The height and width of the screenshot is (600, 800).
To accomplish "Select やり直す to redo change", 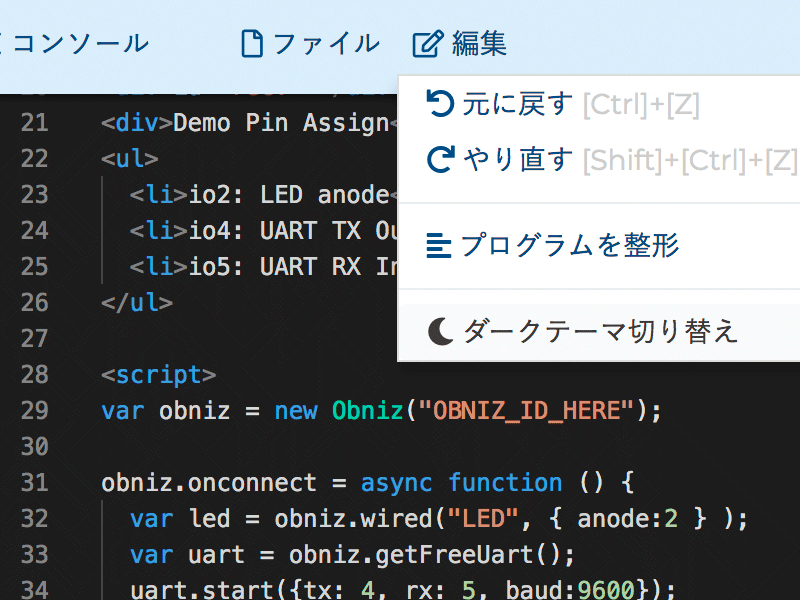I will click(515, 159).
